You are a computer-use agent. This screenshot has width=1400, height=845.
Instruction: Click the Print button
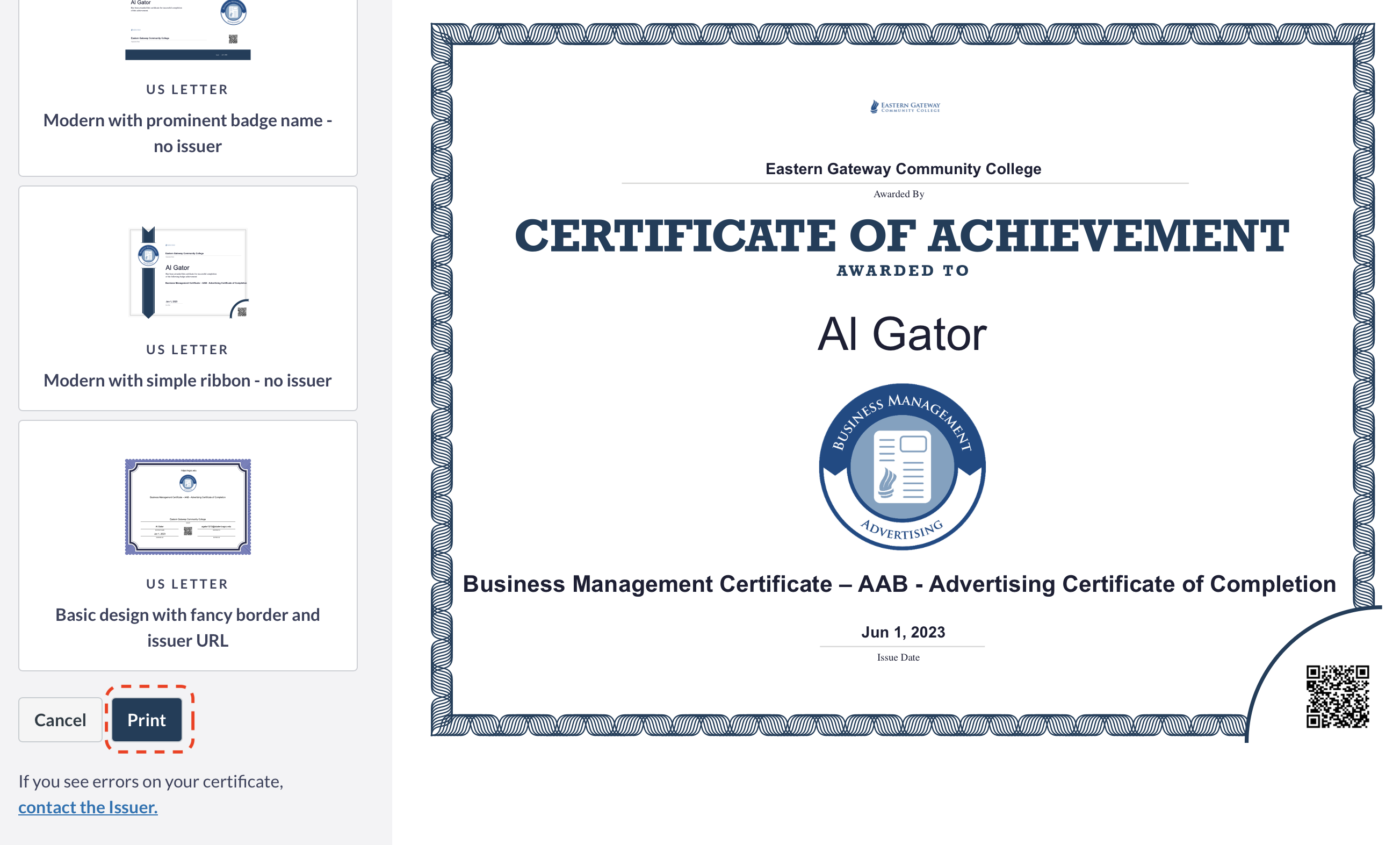(147, 719)
